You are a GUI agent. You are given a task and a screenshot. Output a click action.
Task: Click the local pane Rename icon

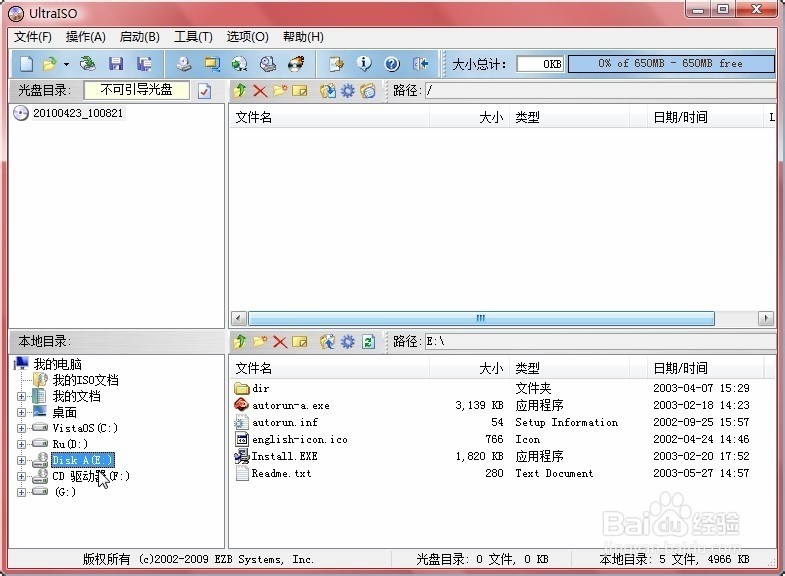[x=300, y=342]
